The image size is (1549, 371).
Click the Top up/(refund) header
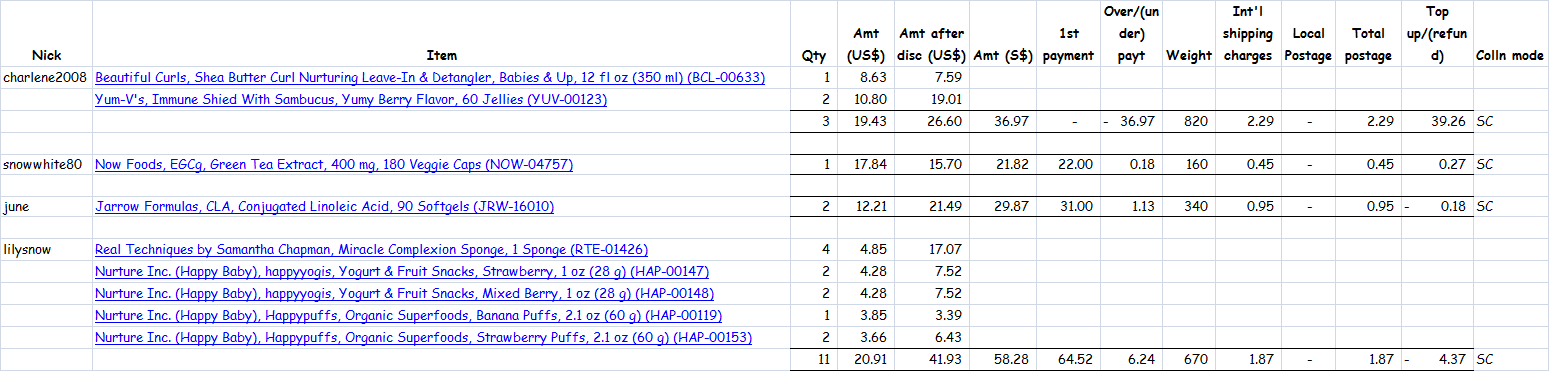pyautogui.click(x=1437, y=34)
